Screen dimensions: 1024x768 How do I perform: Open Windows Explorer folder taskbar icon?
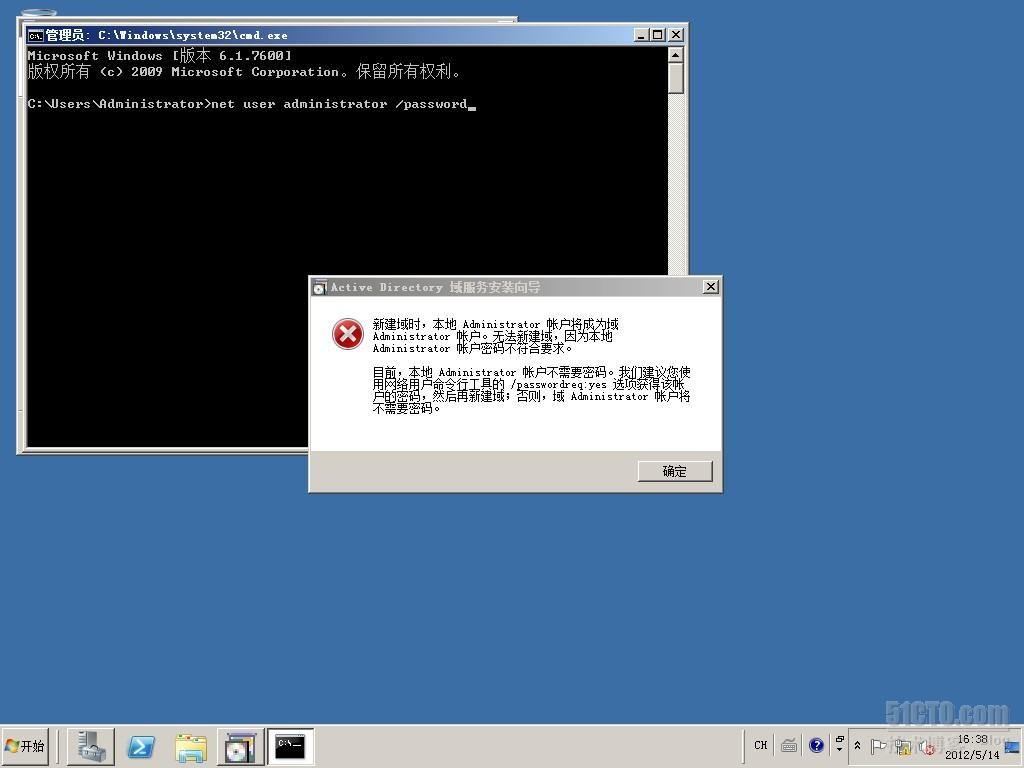point(191,746)
